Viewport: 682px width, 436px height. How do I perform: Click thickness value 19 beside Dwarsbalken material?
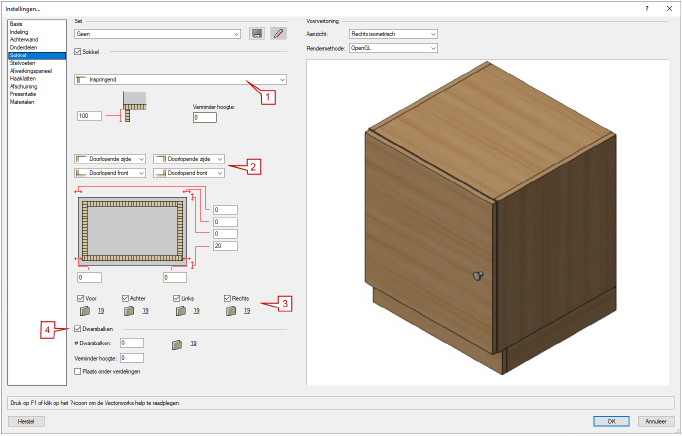point(194,343)
